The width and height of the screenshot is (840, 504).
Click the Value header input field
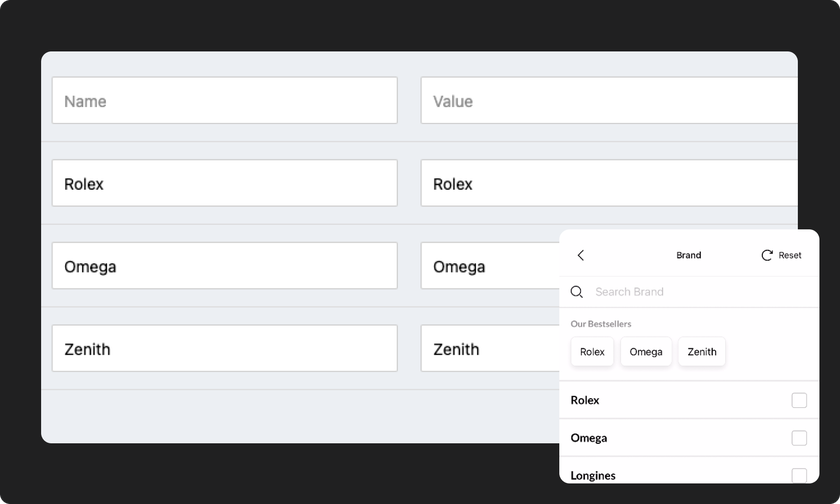(x=608, y=101)
